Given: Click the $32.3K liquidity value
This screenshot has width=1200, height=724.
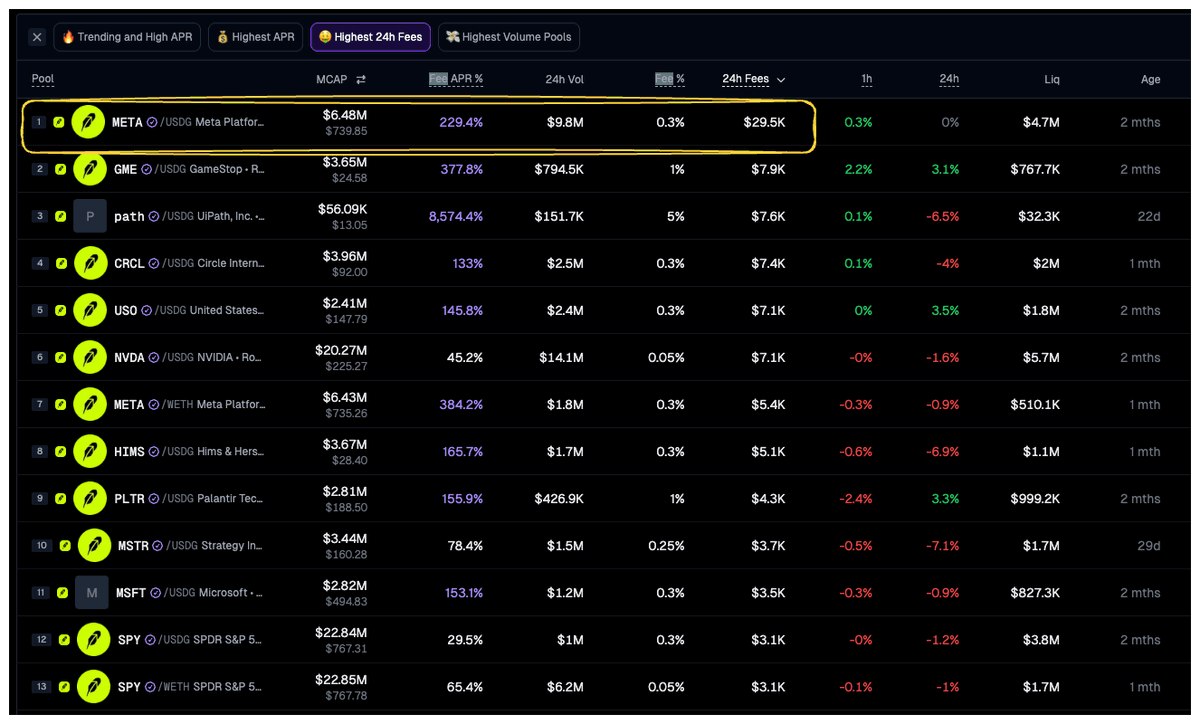Looking at the screenshot, I should tap(1038, 217).
